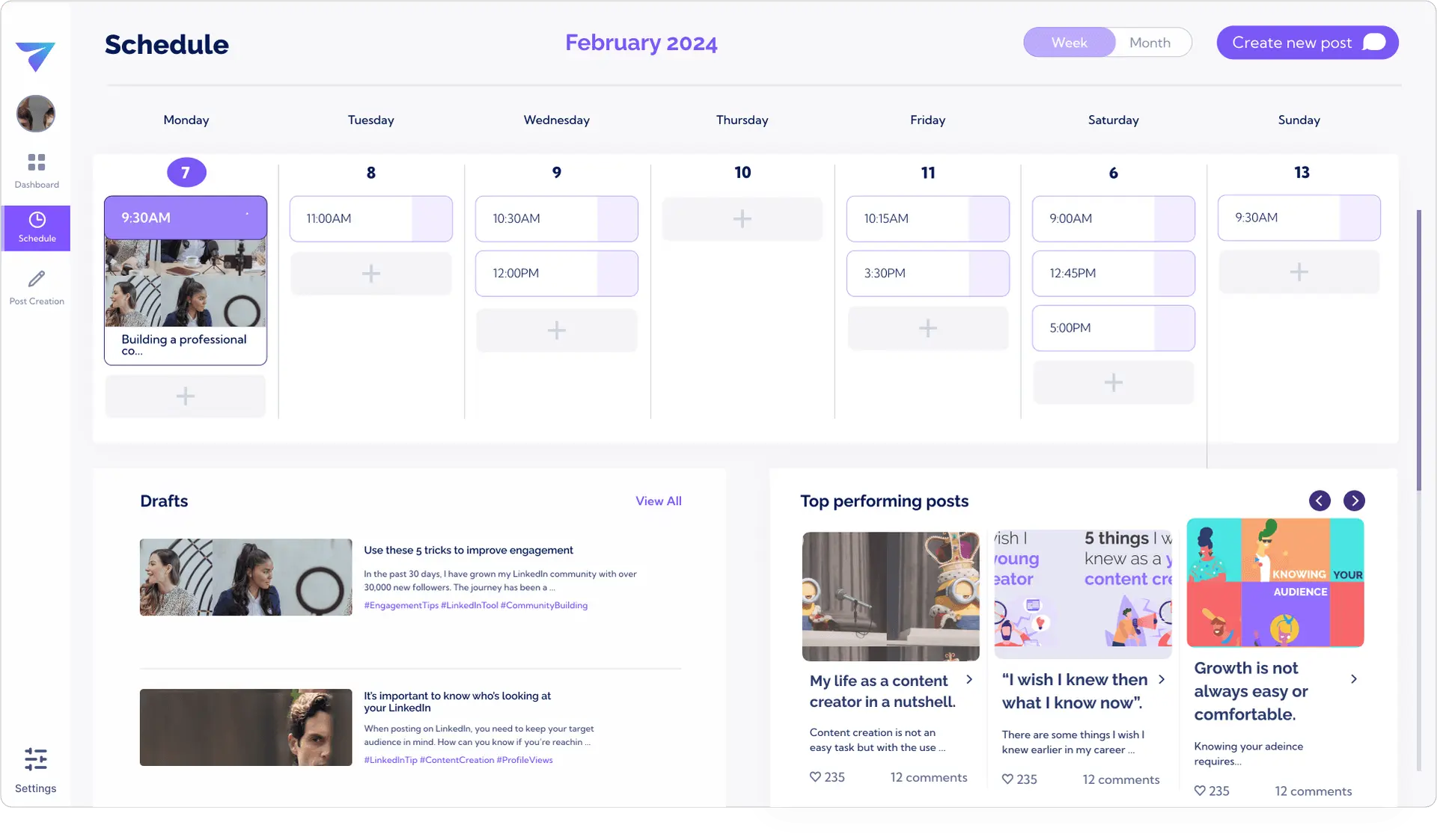Add a post under Sunday 9:30AM slot

[x=1299, y=272]
